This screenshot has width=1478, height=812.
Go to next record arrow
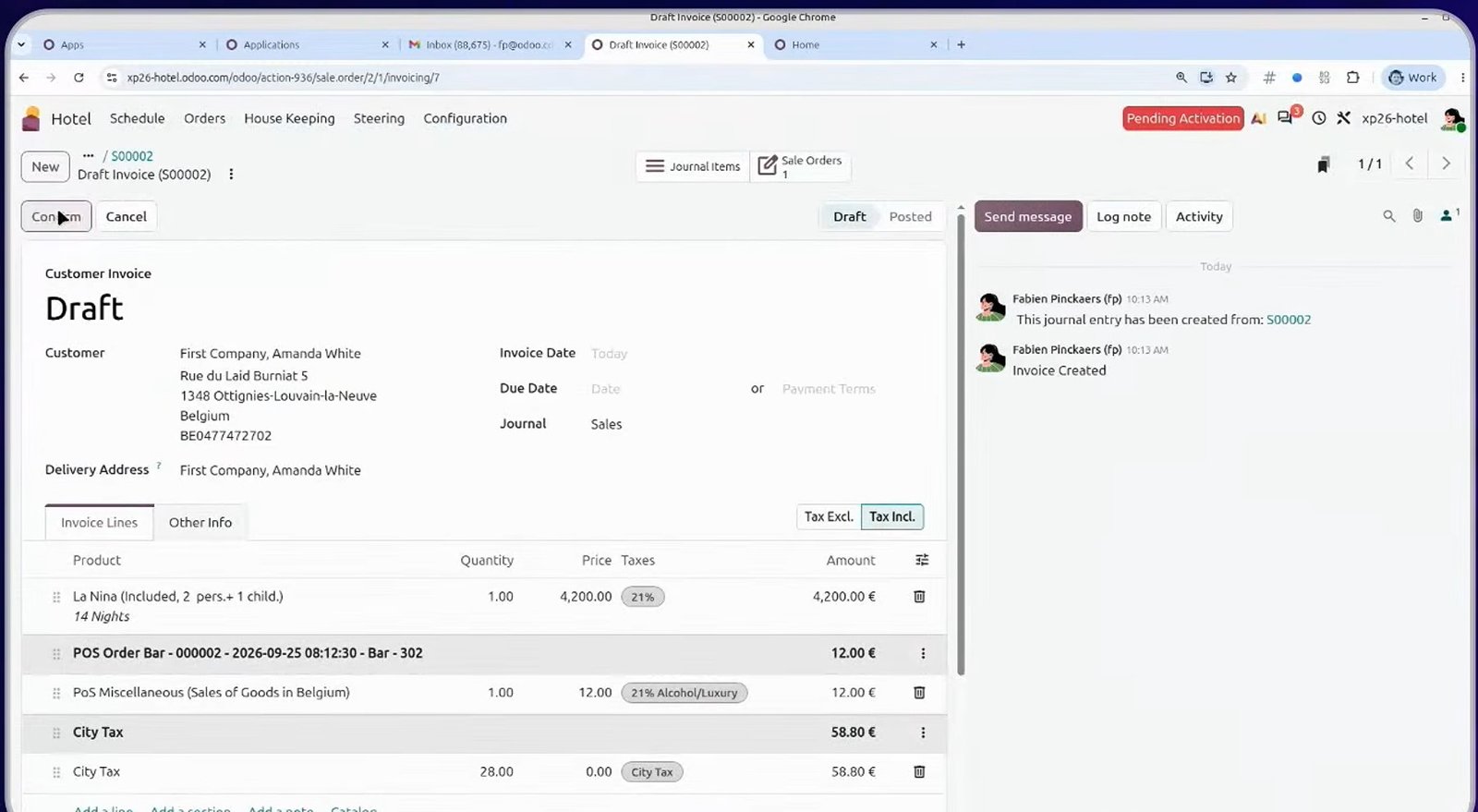coord(1446,164)
